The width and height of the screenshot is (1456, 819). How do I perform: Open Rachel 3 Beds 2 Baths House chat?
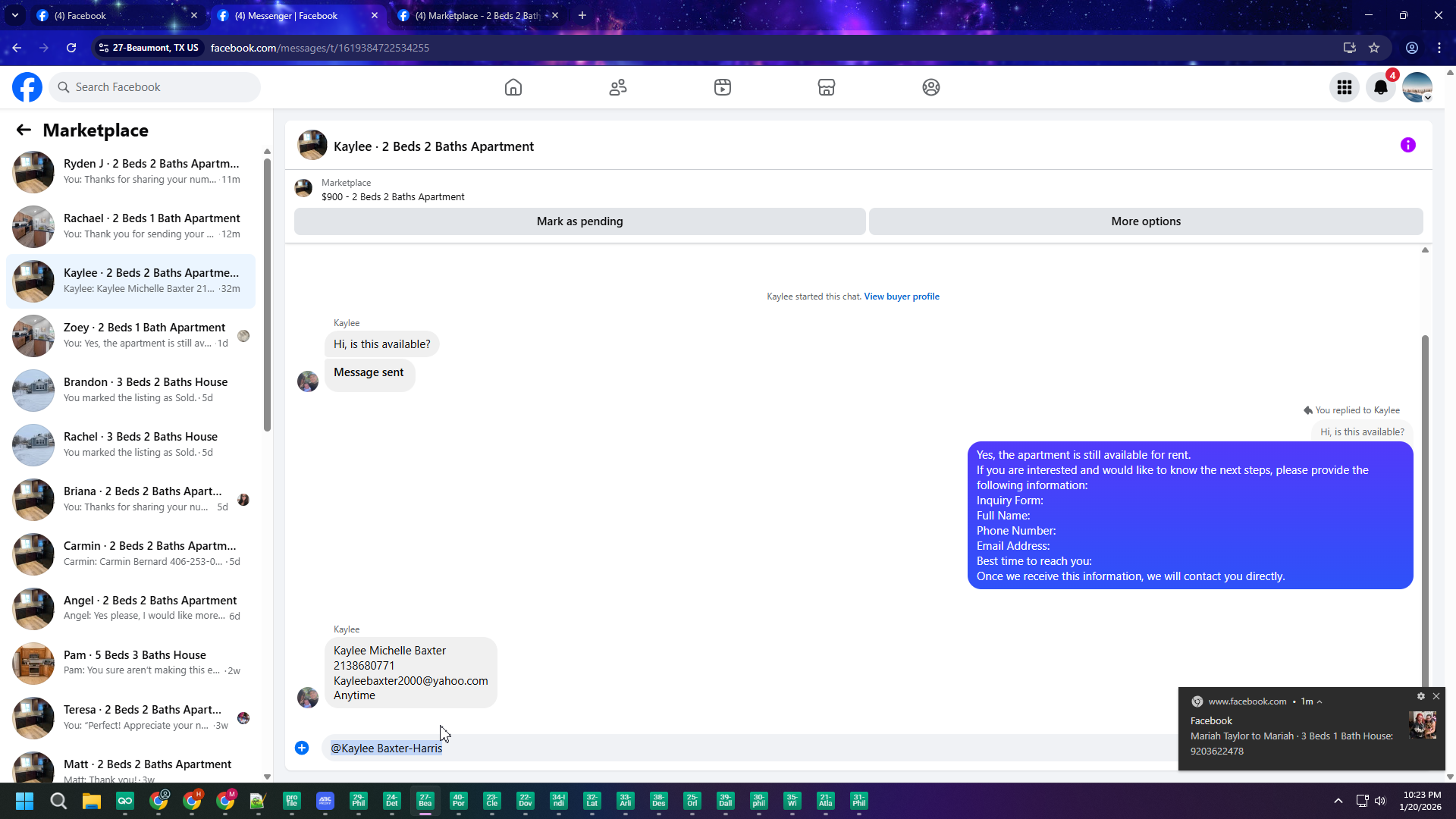(130, 444)
